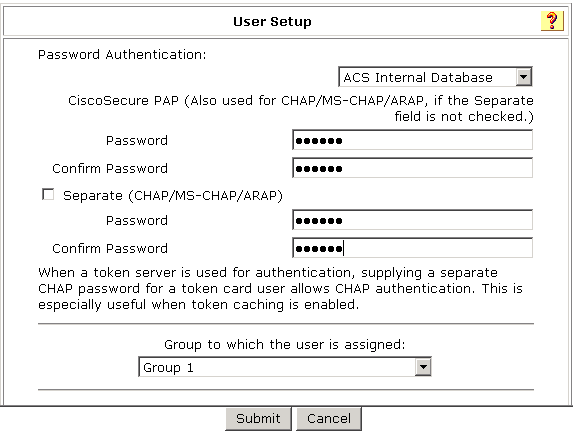Click the Separate (CHAP/MS-CHAP/ARAP) label text

click(173, 196)
